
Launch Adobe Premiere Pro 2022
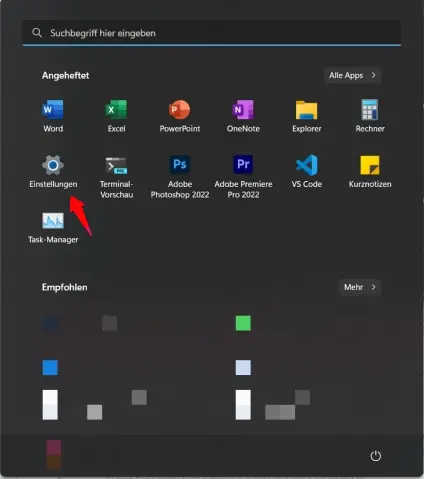click(x=243, y=177)
